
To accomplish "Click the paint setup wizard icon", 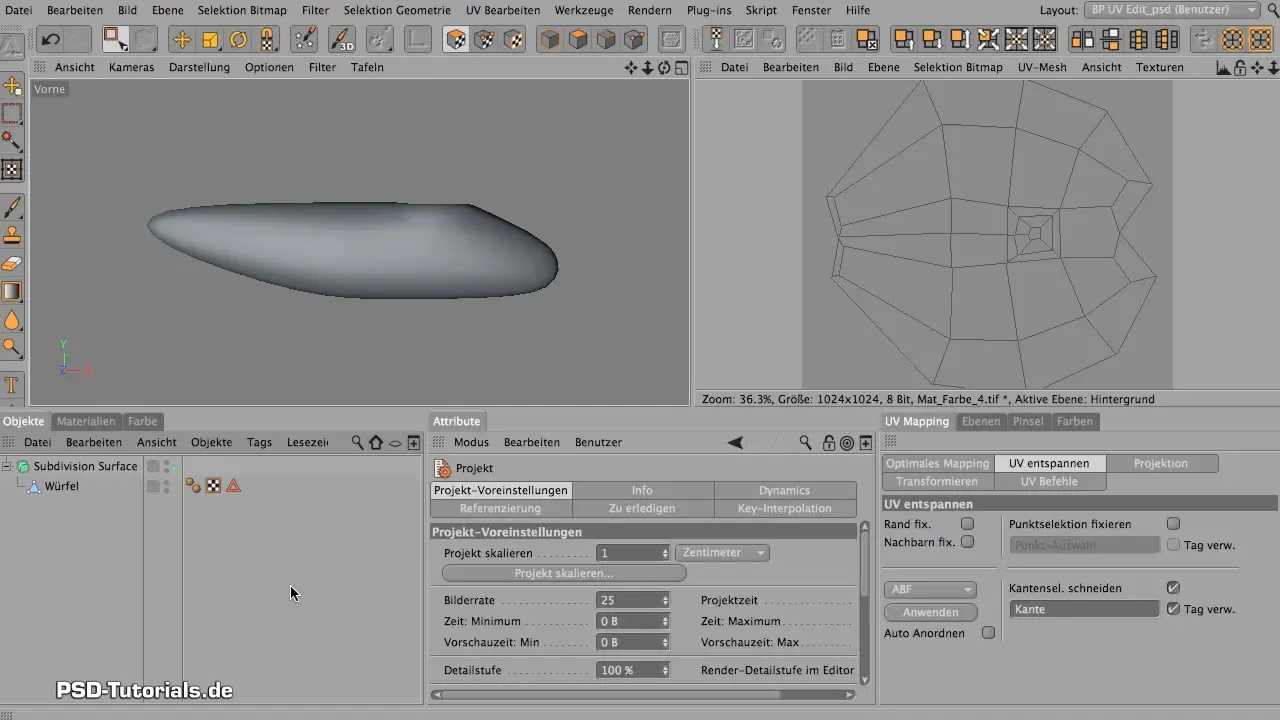I will tap(305, 40).
